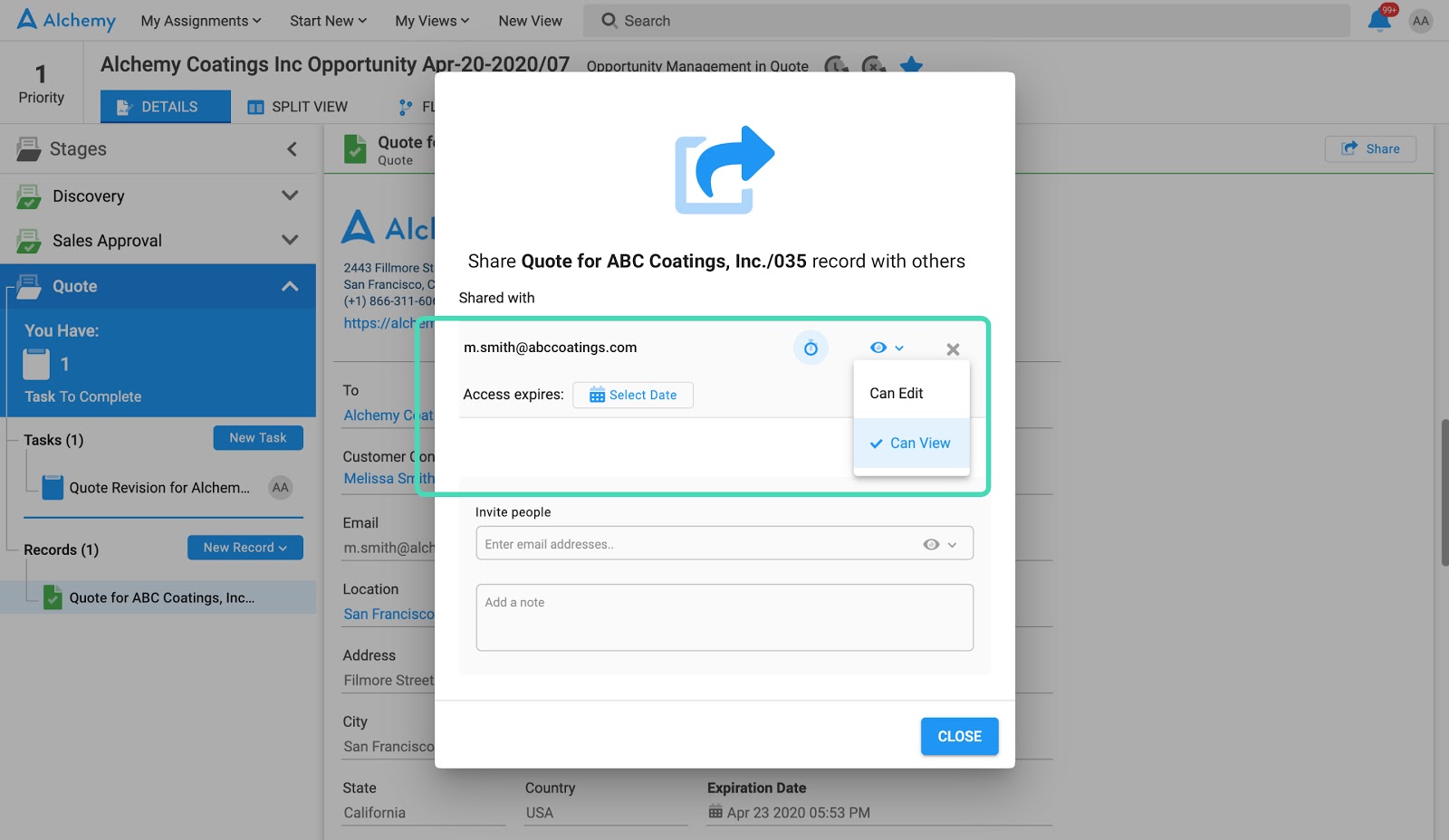
Task: Click the Expiration Date calendar icon
Action: coord(715,812)
